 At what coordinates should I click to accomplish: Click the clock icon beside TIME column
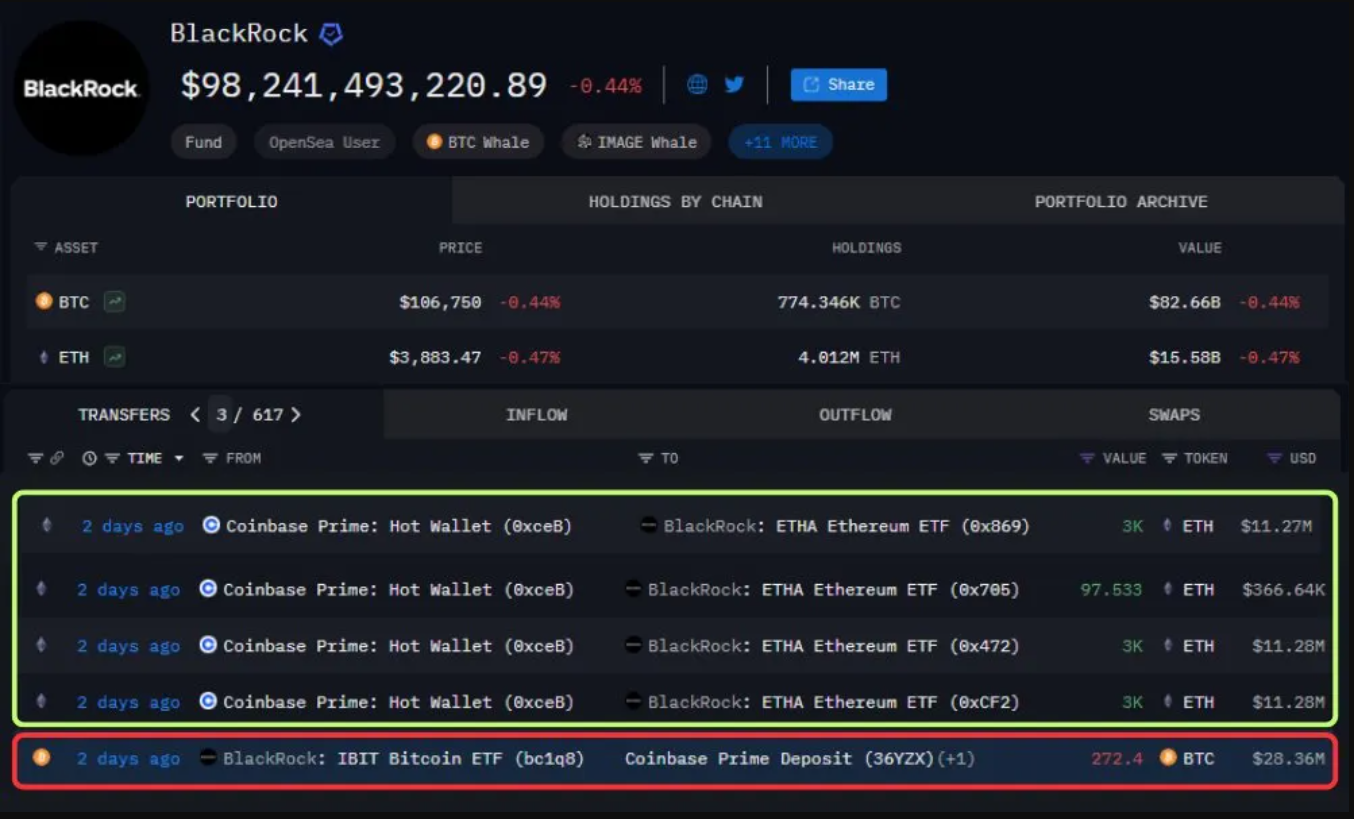[89, 458]
